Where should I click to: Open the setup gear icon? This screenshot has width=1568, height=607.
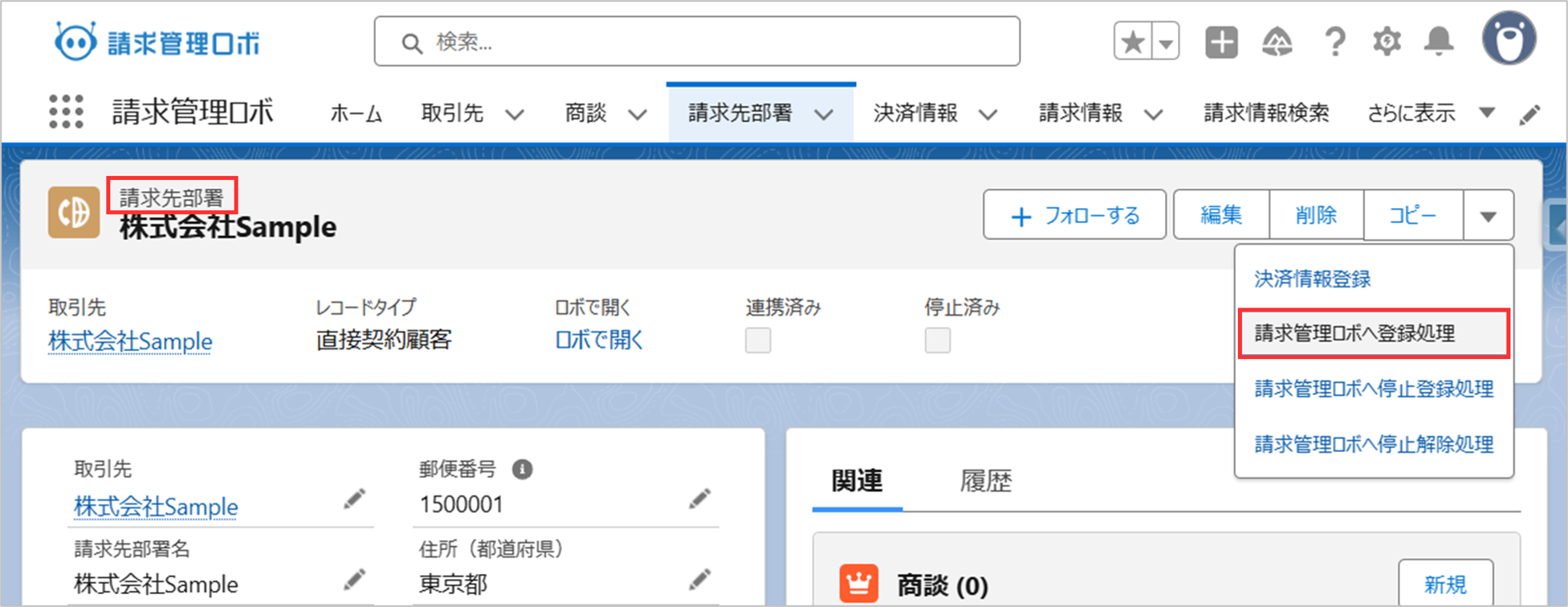coord(1387,42)
